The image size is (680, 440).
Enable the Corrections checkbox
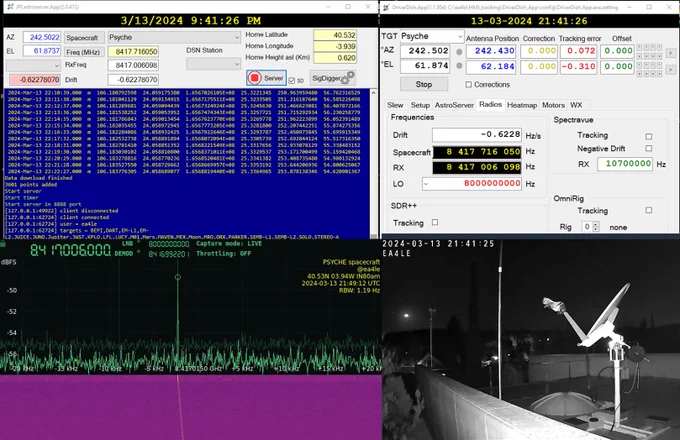[468, 85]
